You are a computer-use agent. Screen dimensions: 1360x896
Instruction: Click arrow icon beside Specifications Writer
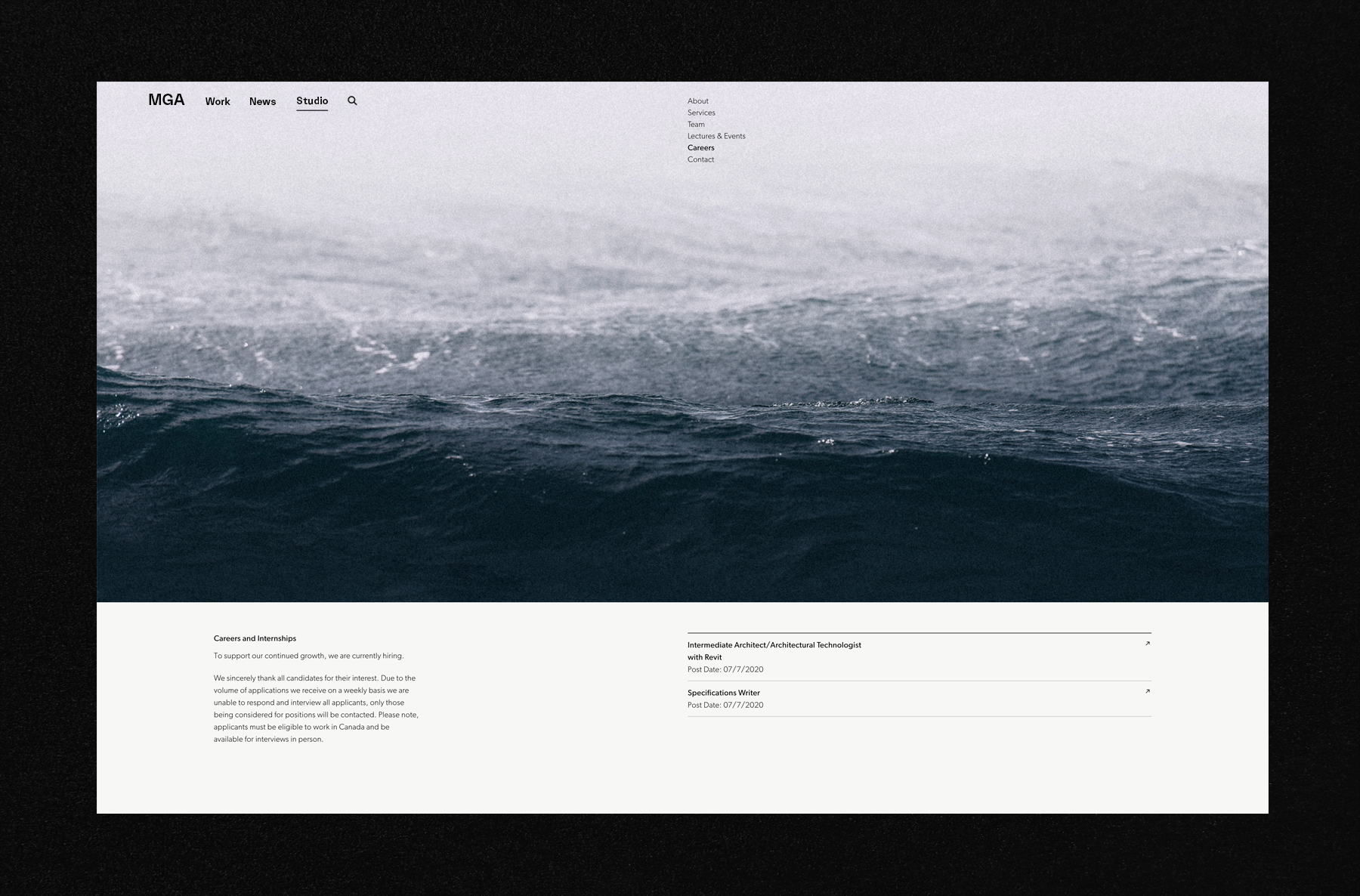point(1147,691)
